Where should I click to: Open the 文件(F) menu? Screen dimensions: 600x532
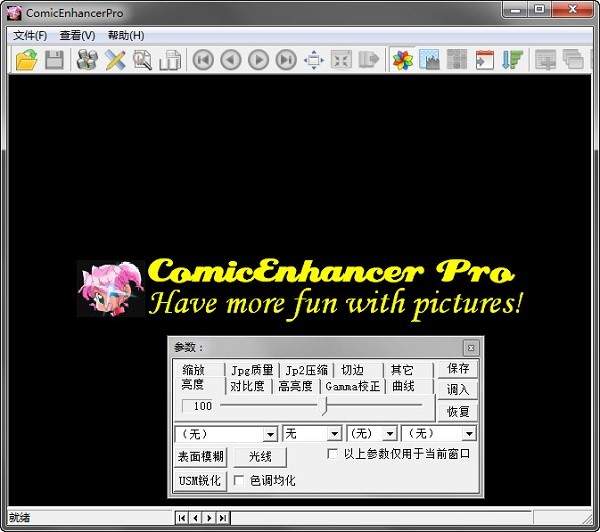30,36
